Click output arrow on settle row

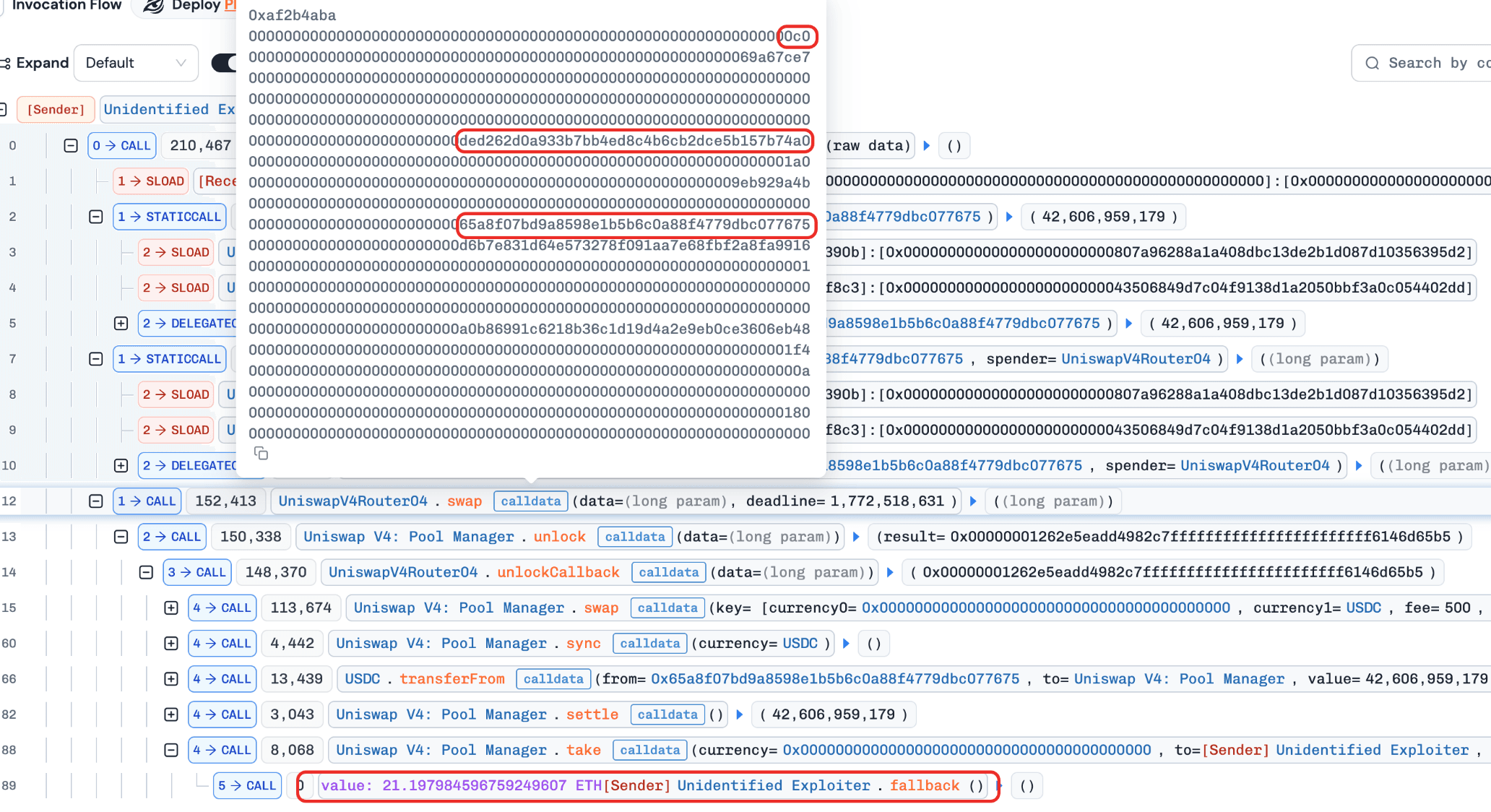tap(740, 714)
